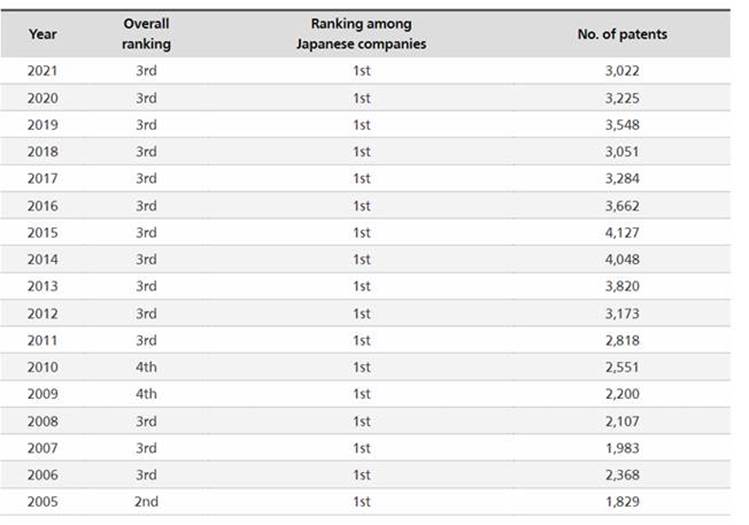
Task: Select the 2021 year cell
Action: click(43, 71)
